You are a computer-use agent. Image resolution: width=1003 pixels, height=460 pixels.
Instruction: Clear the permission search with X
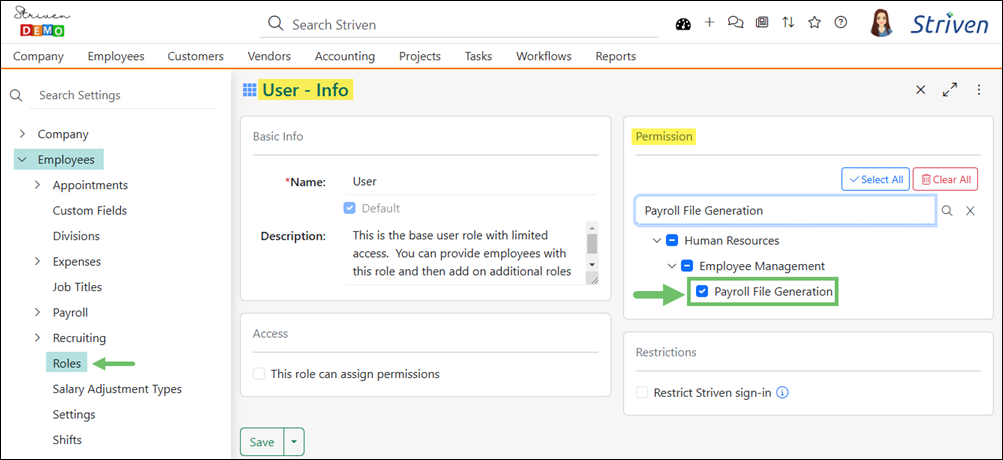(x=970, y=210)
